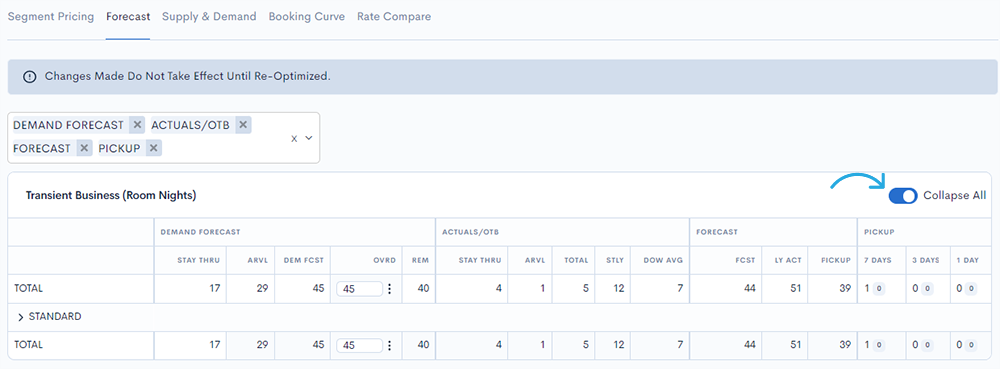The height and width of the screenshot is (369, 1000).
Task: Click the Collapse All label
Action: pyautogui.click(x=955, y=196)
